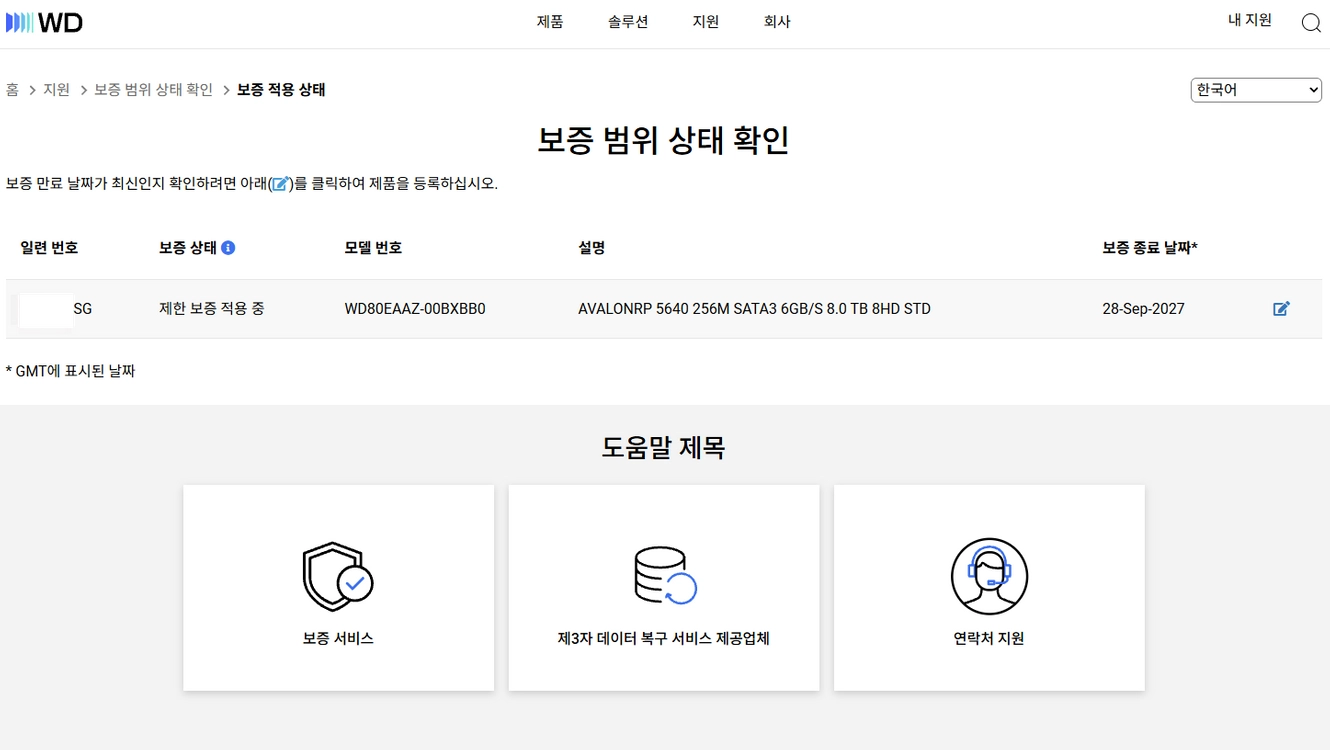Click the shield icon for 보증 서비스
This screenshot has width=1330, height=750.
(x=338, y=576)
